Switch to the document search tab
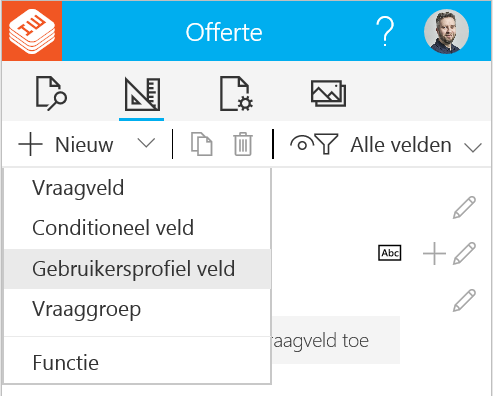The width and height of the screenshot is (493, 396). click(51, 94)
